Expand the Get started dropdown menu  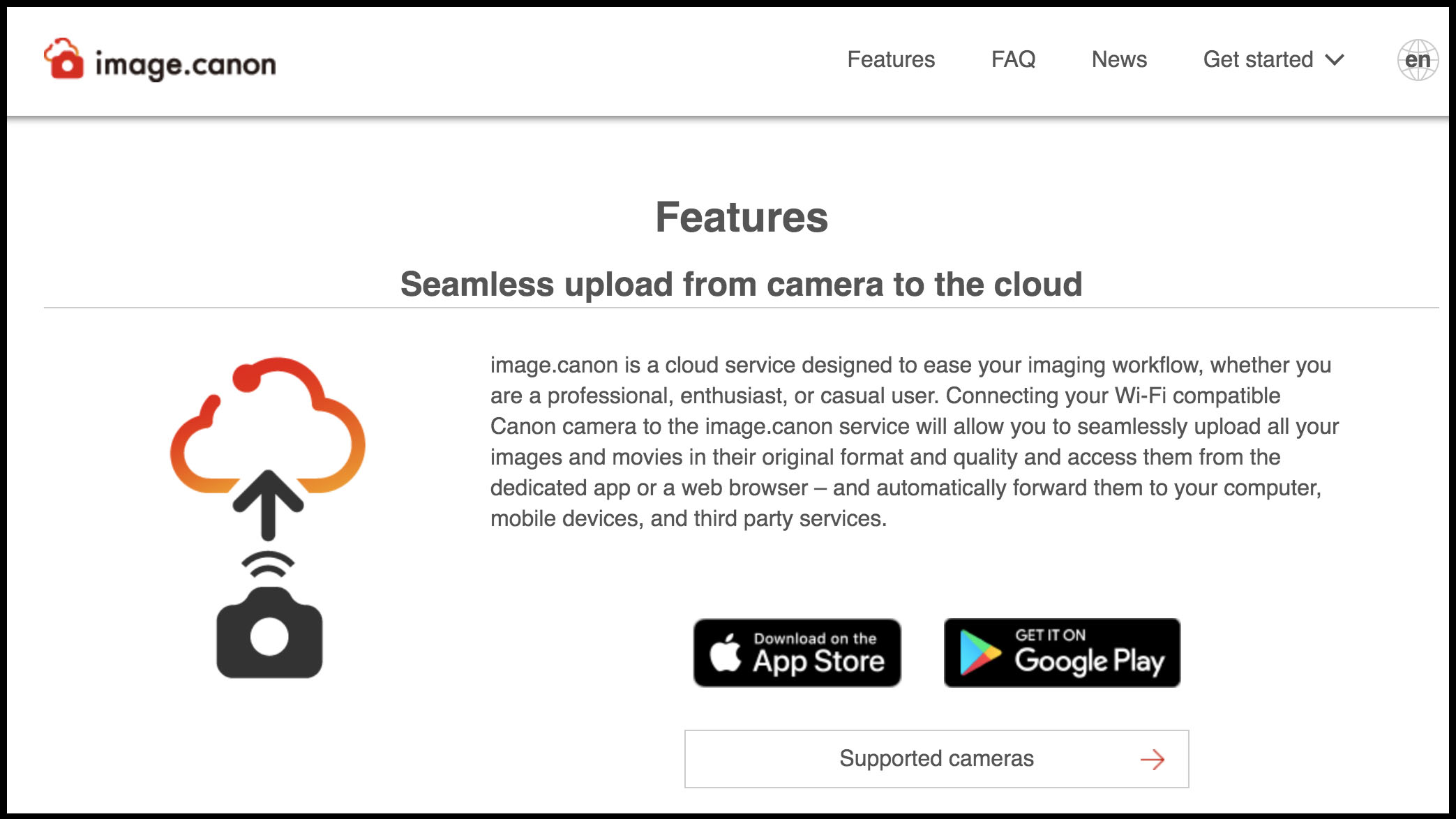1275,59
